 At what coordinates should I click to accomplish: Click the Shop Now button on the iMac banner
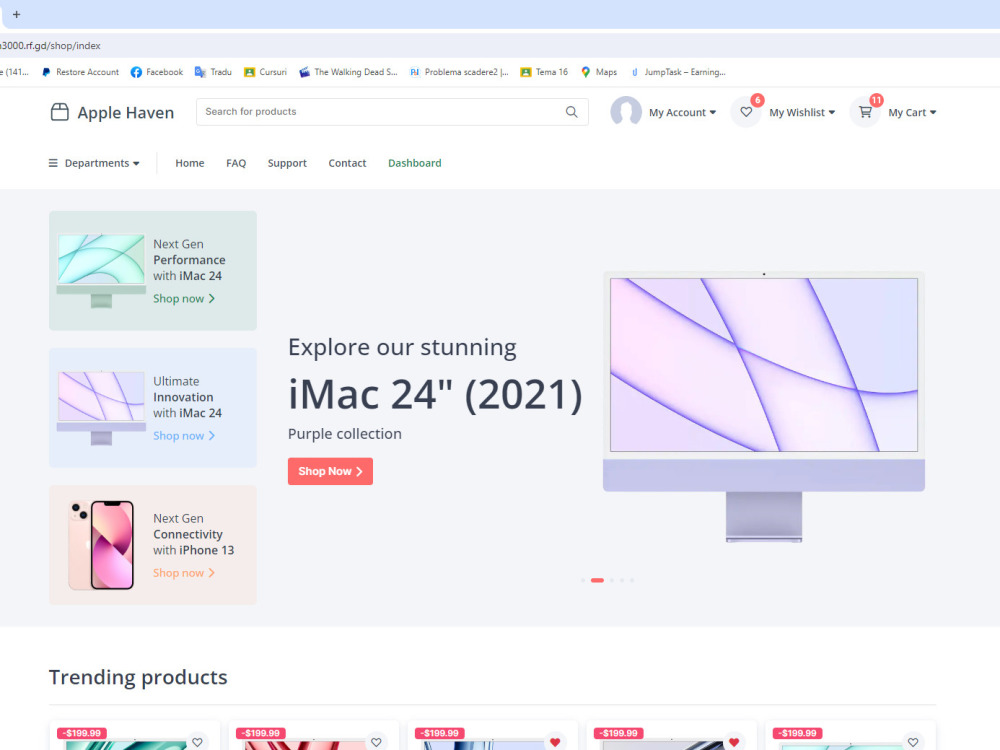tap(330, 471)
